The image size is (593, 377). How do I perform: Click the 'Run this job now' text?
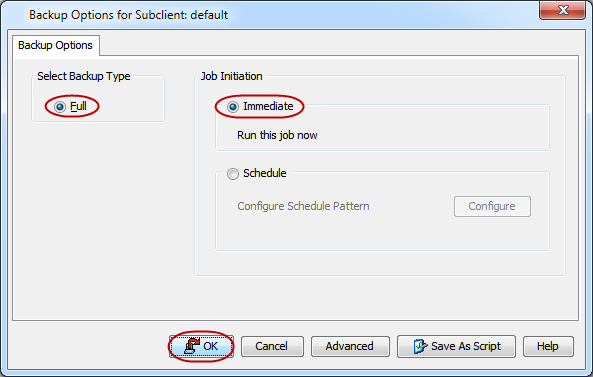277,135
